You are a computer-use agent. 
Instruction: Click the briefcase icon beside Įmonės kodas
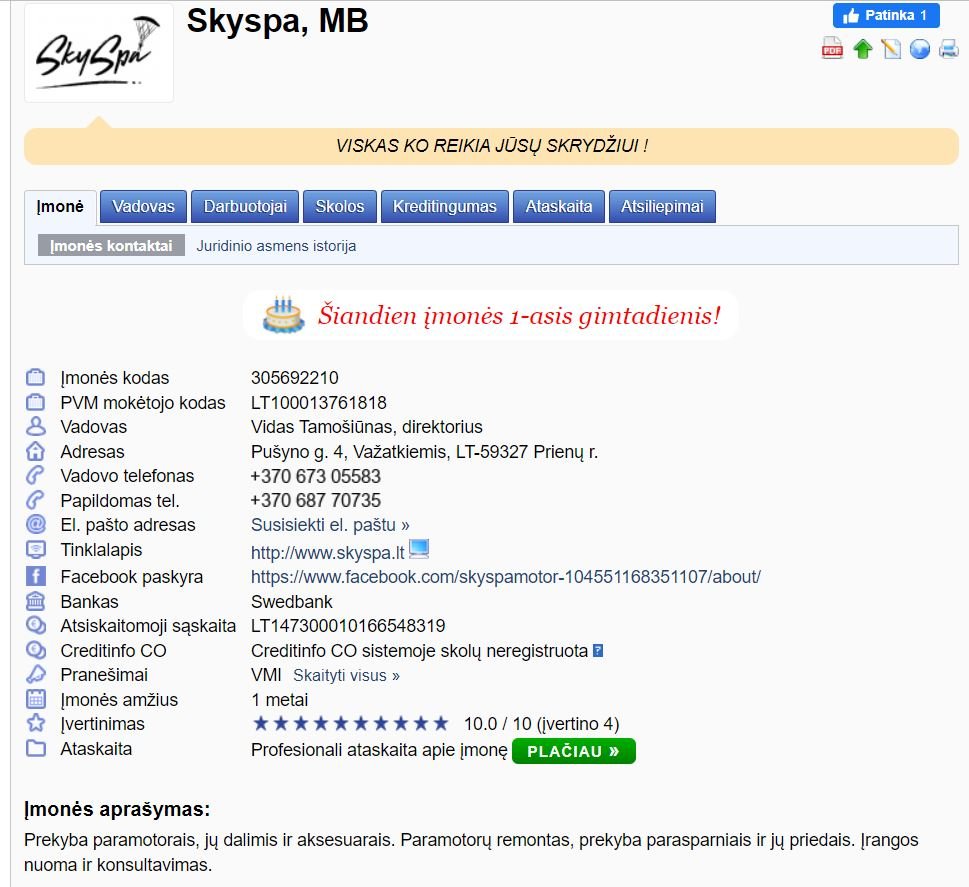click(36, 377)
